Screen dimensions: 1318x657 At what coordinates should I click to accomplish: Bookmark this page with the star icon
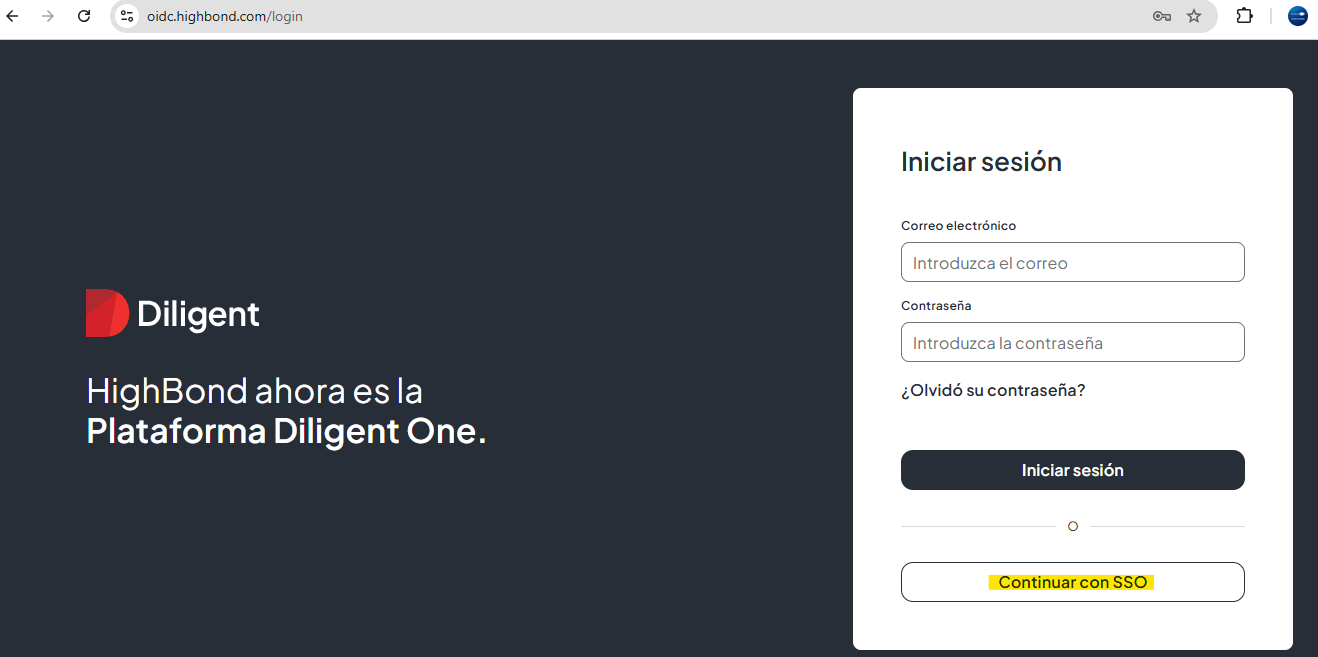click(x=1194, y=16)
